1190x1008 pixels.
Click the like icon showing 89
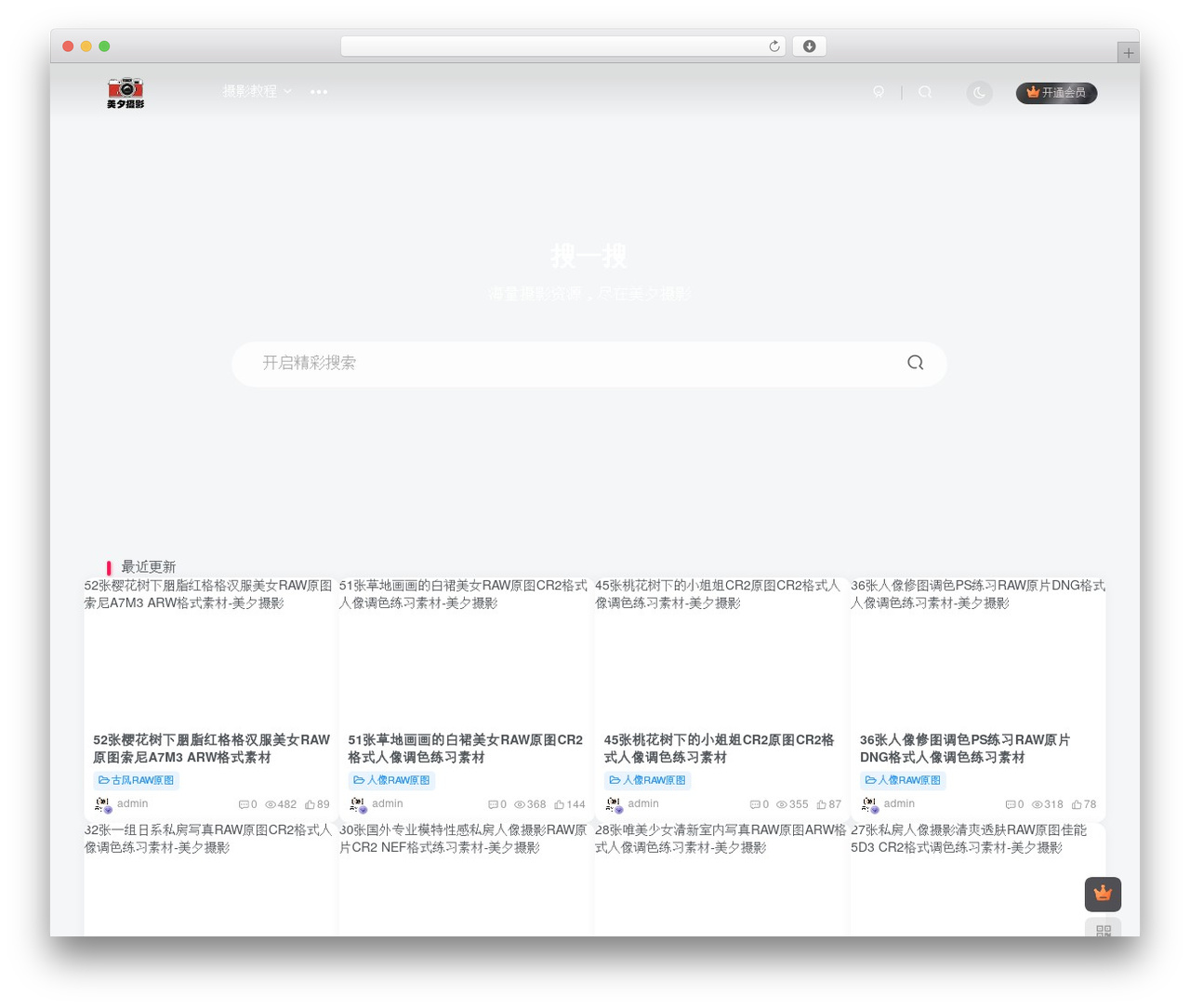tap(310, 805)
